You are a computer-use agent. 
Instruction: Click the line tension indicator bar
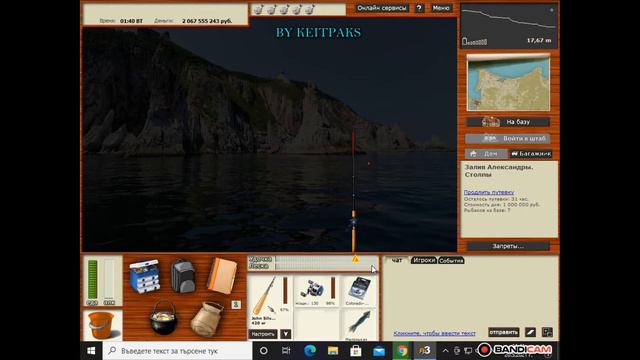click(x=327, y=266)
